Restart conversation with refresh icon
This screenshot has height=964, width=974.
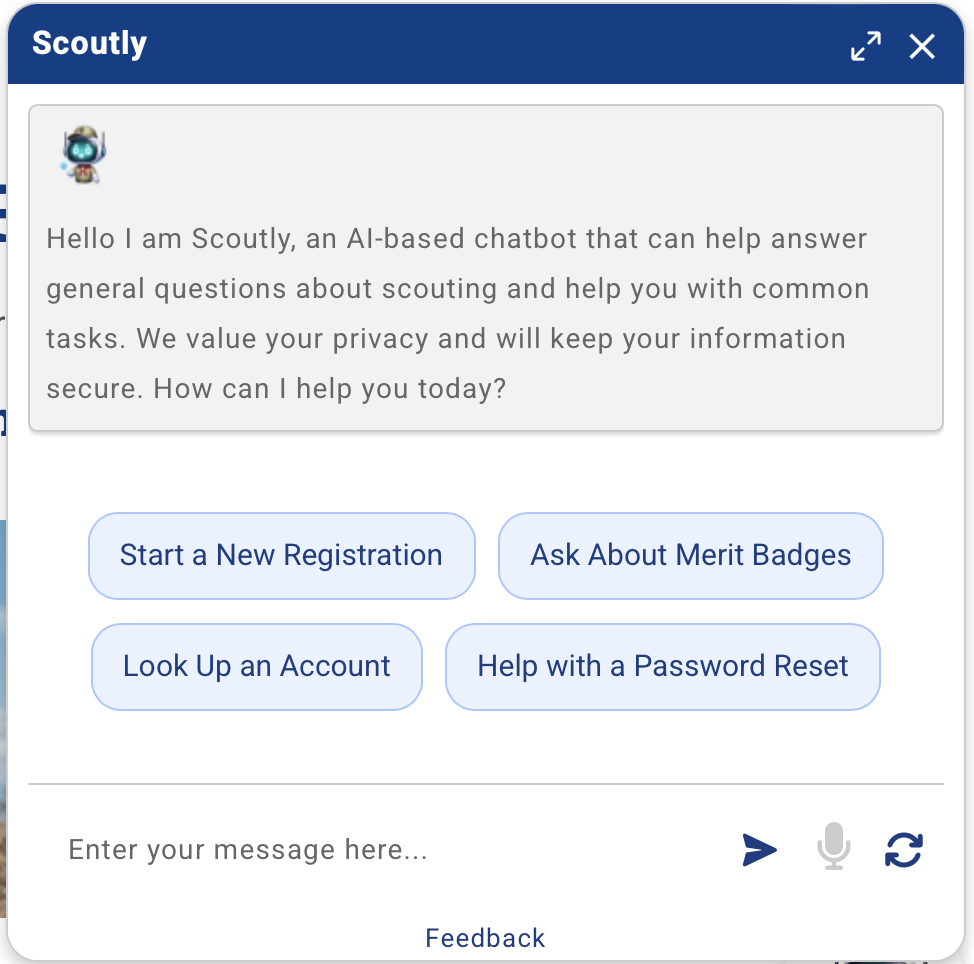click(904, 850)
